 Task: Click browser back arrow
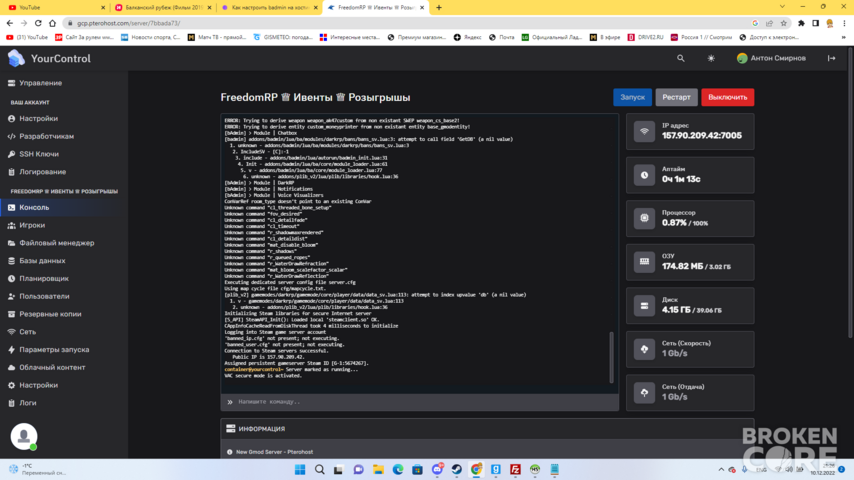[x=10, y=23]
